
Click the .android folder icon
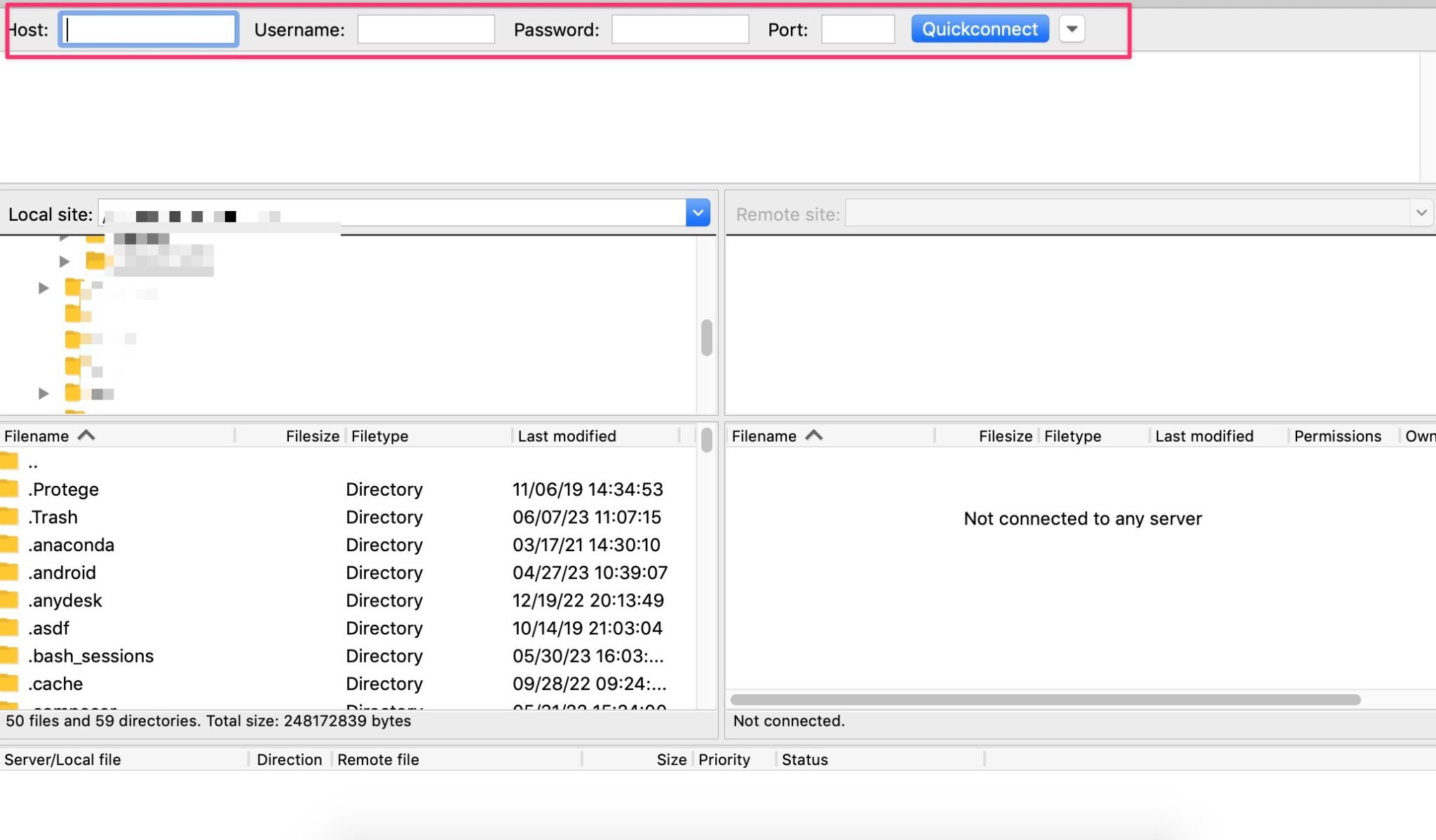point(9,572)
